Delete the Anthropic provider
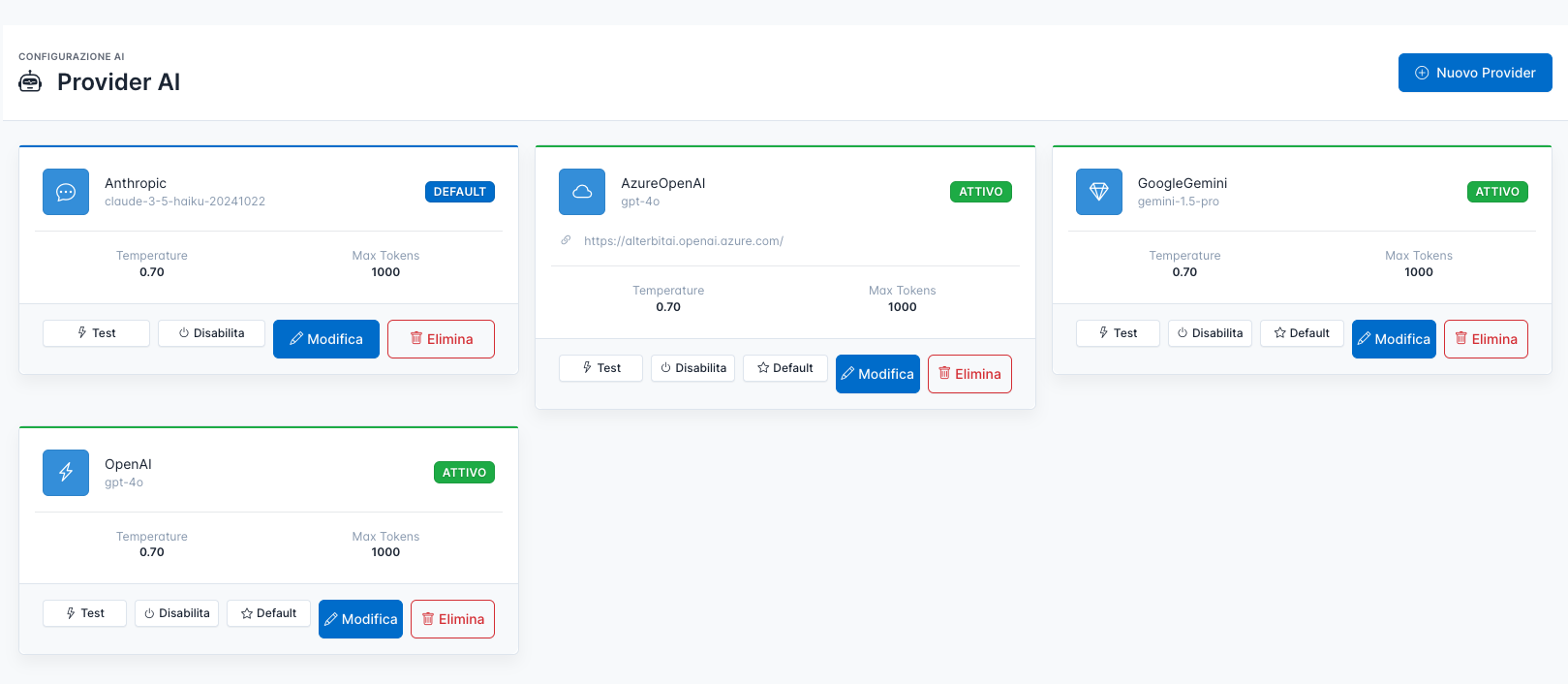The width and height of the screenshot is (1568, 684). pyautogui.click(x=441, y=339)
